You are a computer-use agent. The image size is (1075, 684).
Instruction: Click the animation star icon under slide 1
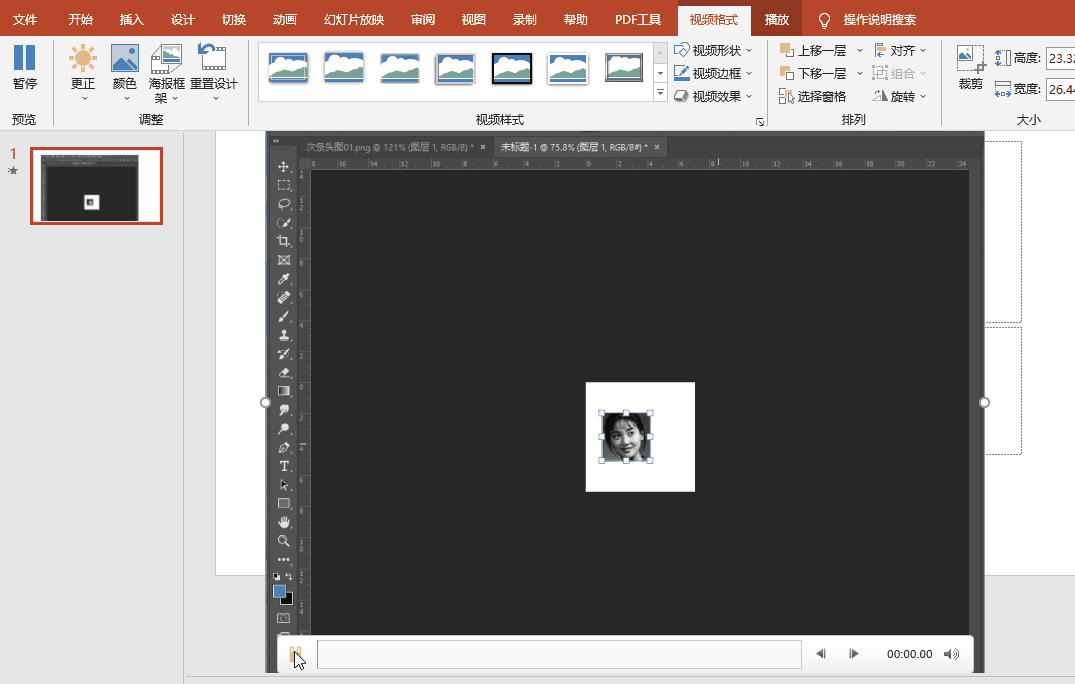click(x=12, y=171)
